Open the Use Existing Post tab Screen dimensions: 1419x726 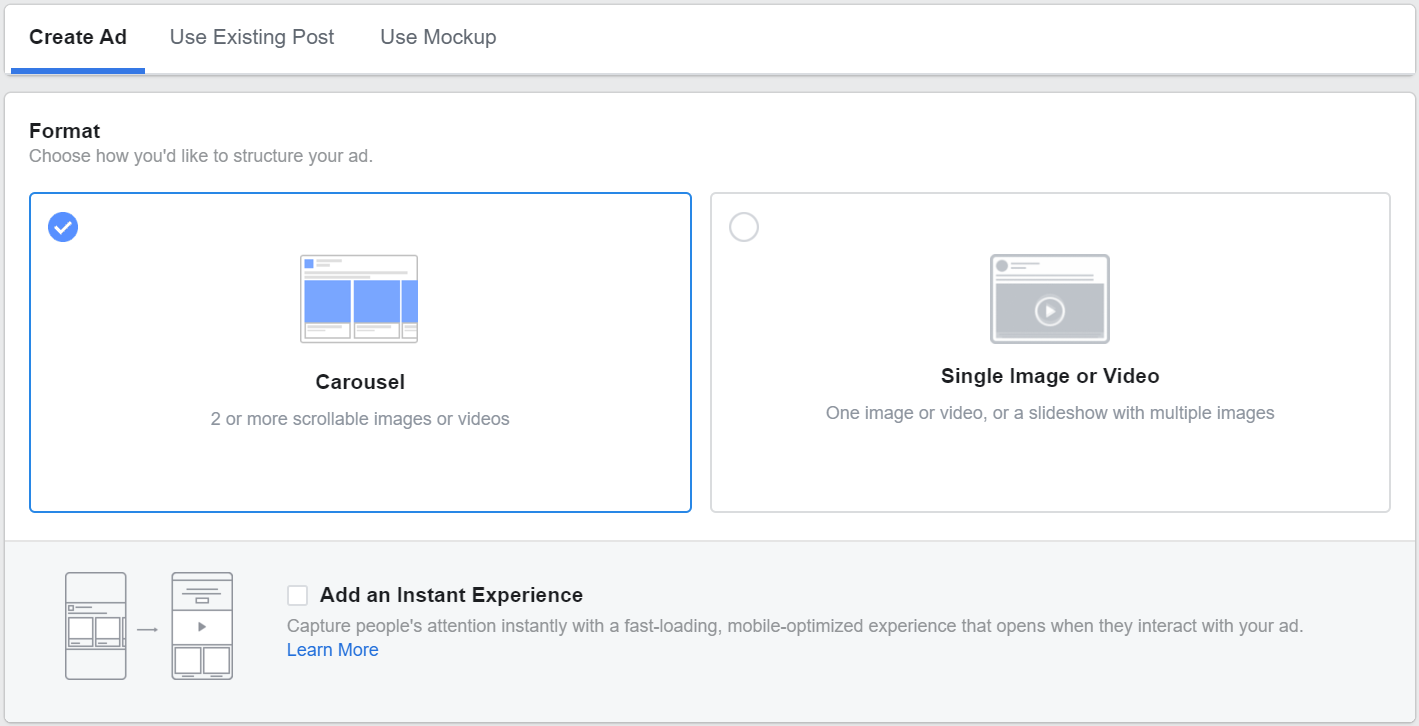pos(252,38)
